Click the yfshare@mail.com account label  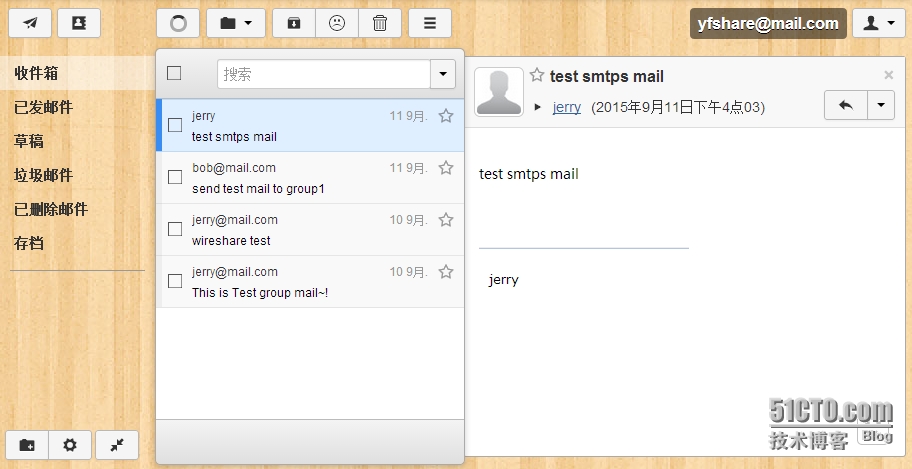768,24
